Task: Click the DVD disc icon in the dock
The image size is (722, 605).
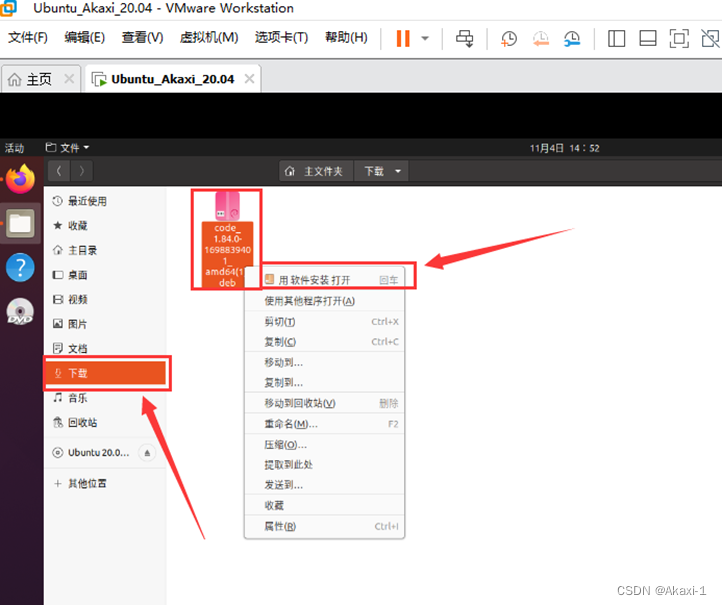Action: coord(20,311)
